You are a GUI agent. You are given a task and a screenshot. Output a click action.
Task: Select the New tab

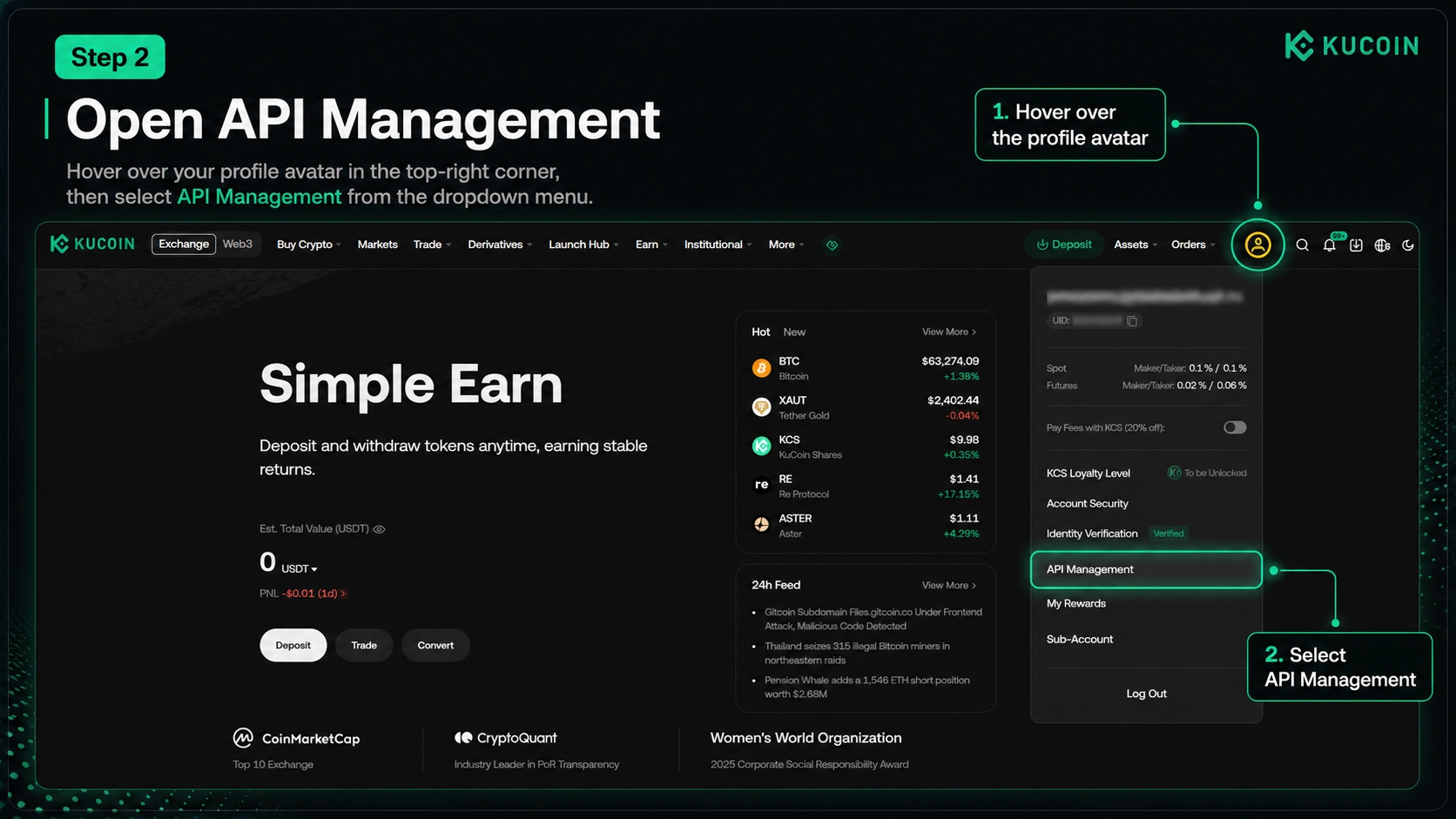point(794,332)
